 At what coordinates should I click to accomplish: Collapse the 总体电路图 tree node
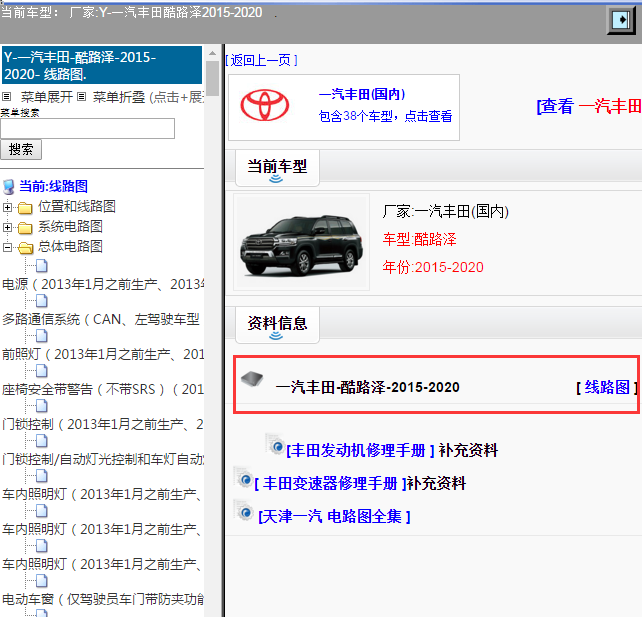coord(7,247)
